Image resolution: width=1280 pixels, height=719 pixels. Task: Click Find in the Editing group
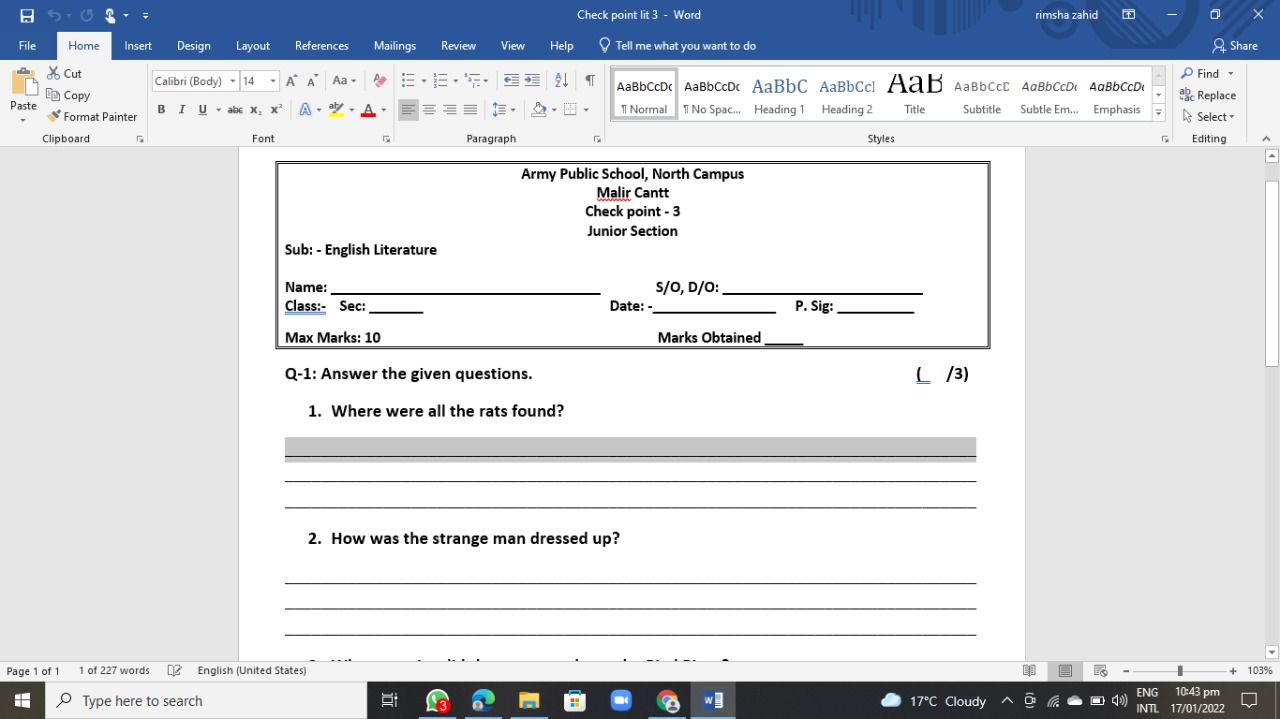click(x=1207, y=74)
